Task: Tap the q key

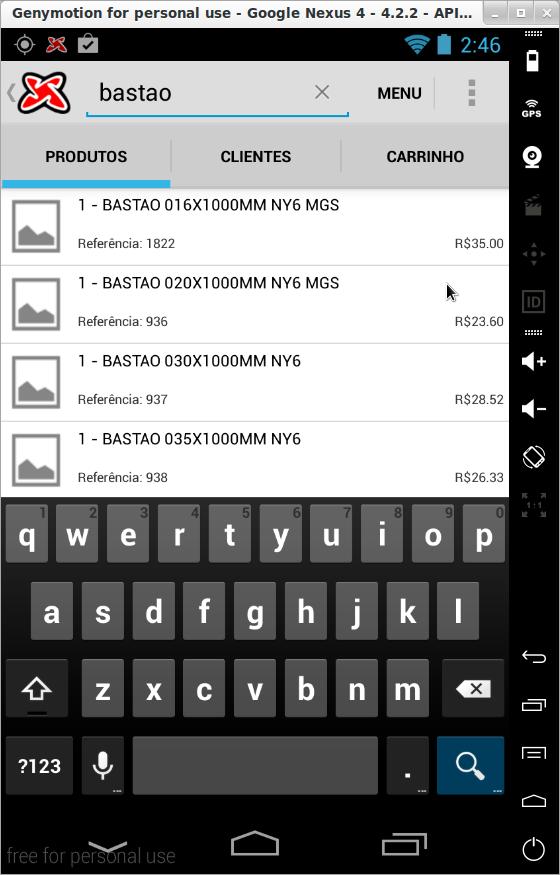Action: click(x=26, y=534)
